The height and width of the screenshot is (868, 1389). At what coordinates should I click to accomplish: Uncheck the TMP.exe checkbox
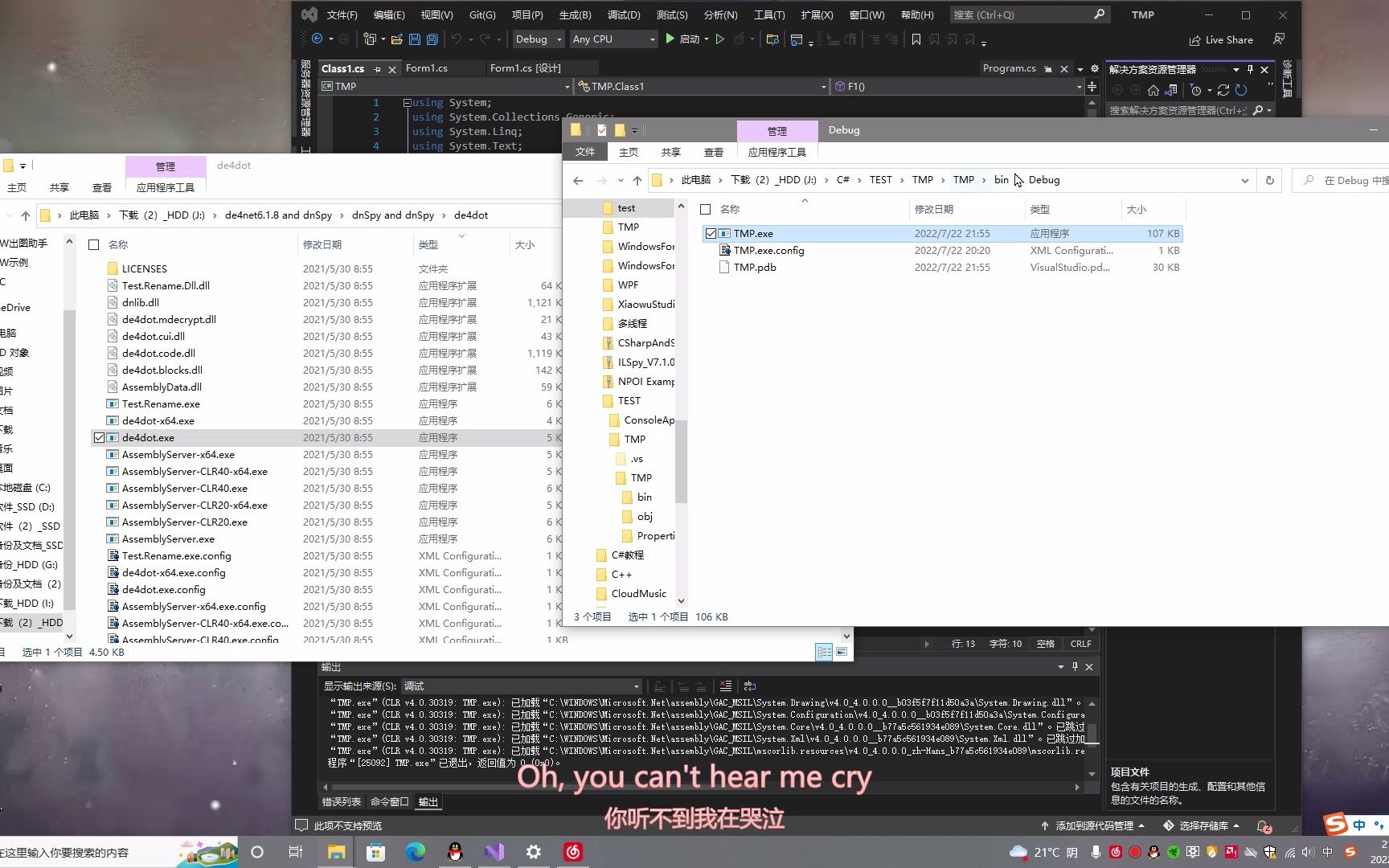tap(711, 233)
